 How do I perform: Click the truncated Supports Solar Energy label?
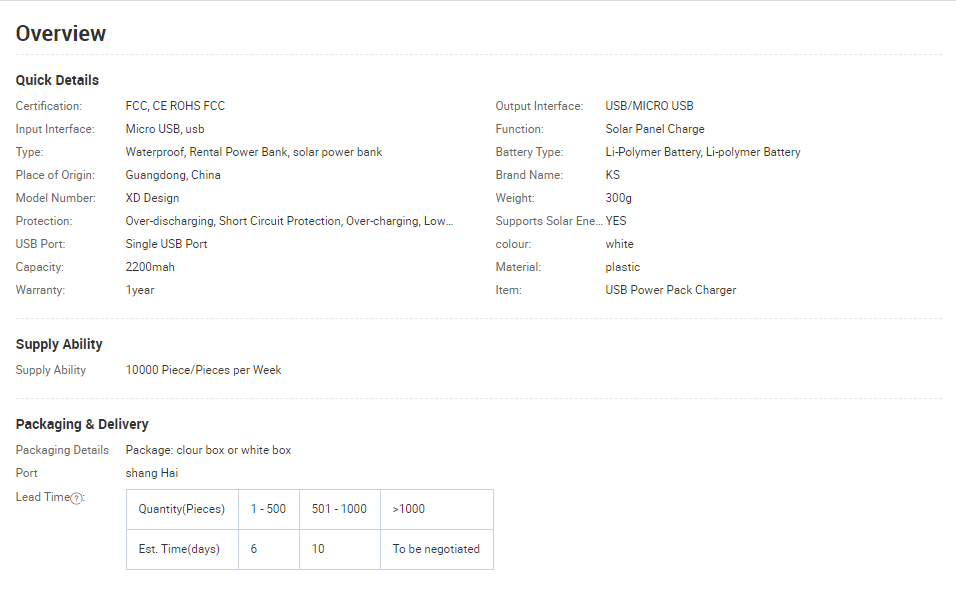(x=549, y=221)
